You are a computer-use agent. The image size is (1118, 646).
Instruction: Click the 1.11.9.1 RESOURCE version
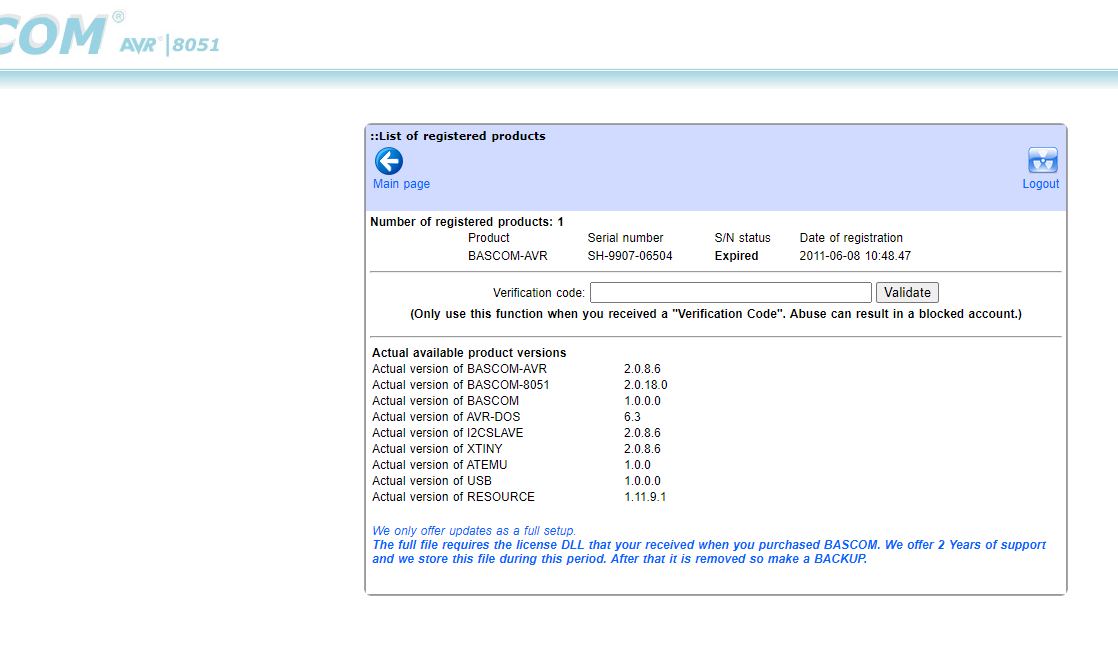pyautogui.click(x=645, y=497)
